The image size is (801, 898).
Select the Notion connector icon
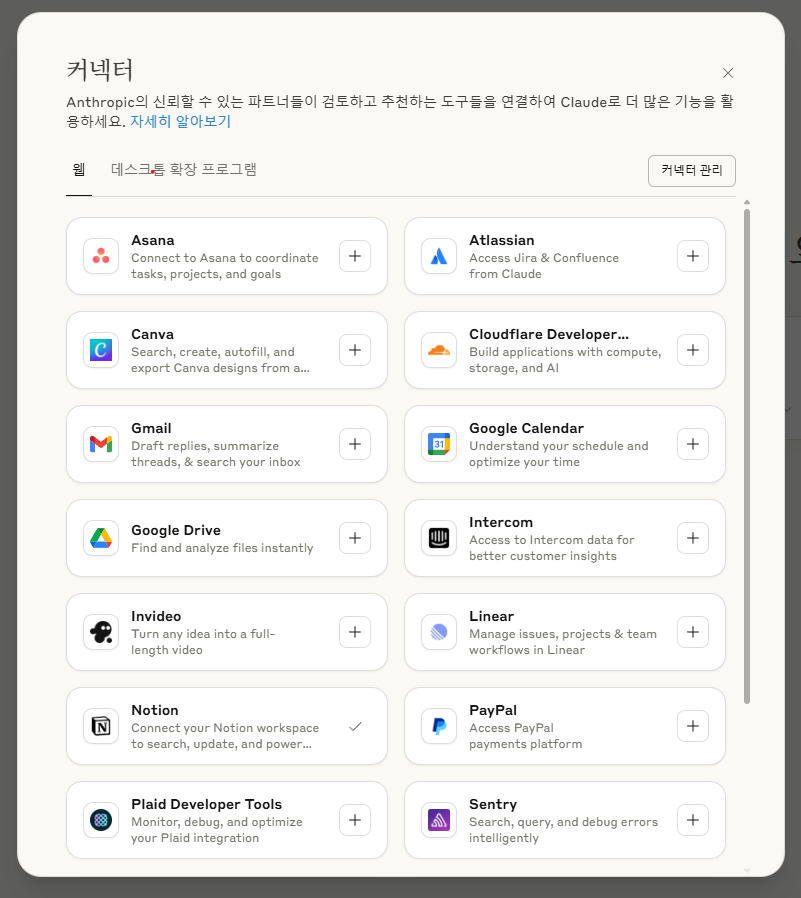coord(99,726)
